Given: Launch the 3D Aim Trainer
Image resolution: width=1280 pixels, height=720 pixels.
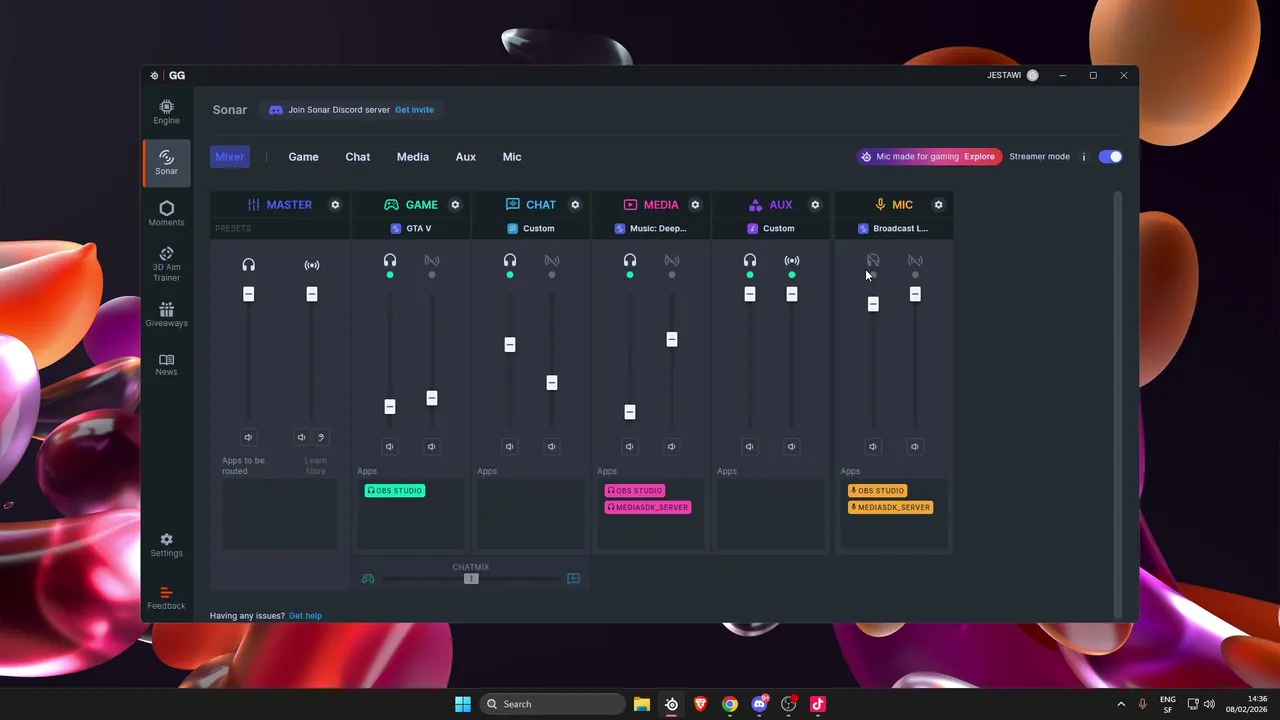Looking at the screenshot, I should click(x=166, y=264).
